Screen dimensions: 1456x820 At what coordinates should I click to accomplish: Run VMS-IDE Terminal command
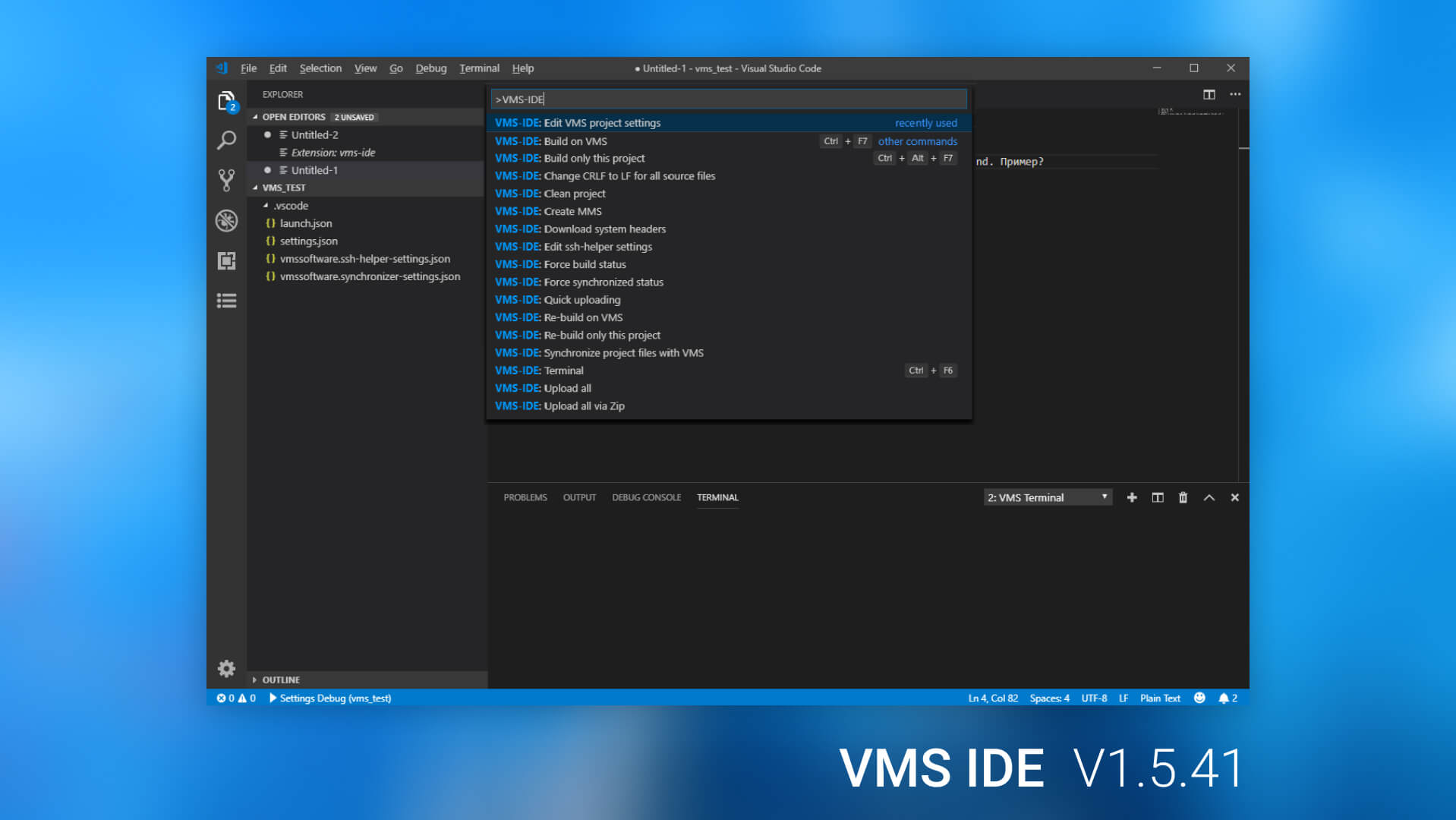pyautogui.click(x=729, y=371)
